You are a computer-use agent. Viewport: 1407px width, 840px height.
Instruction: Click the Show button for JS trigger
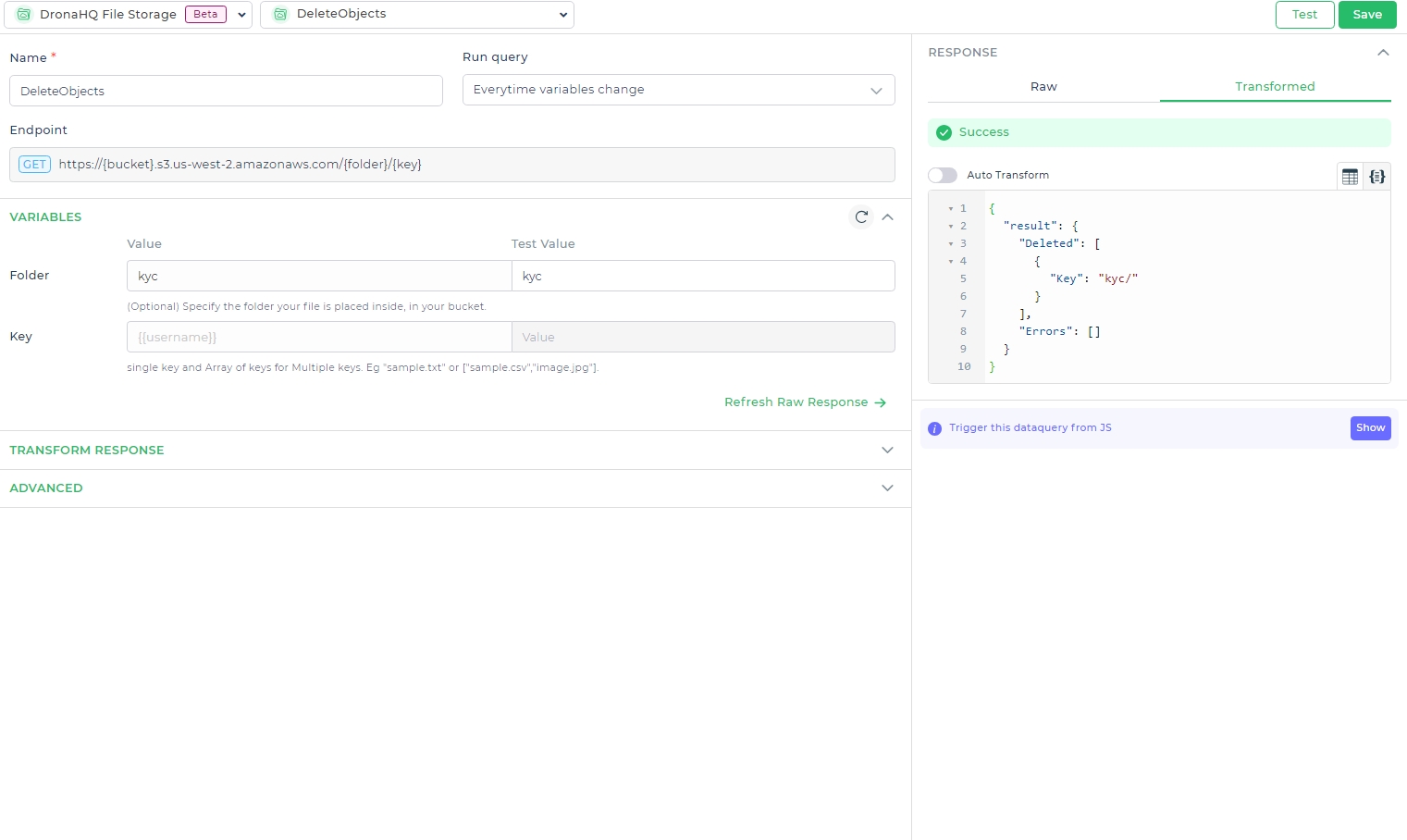1370,428
